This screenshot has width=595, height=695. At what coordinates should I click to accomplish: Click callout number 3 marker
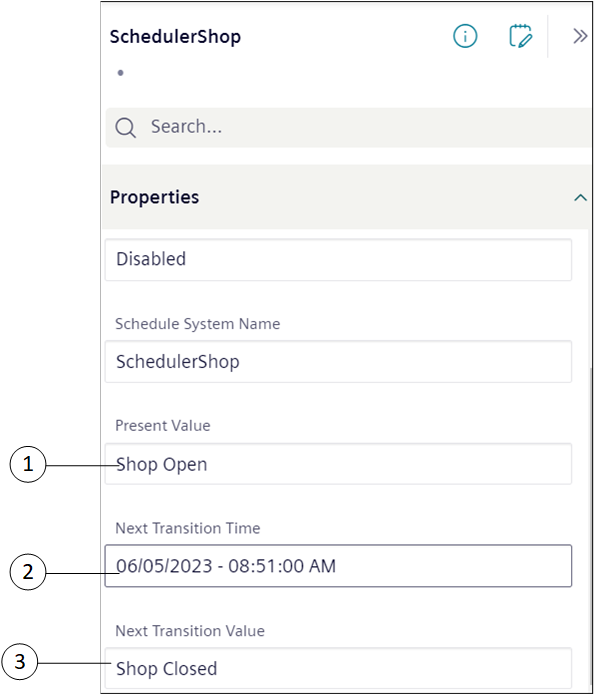pos(20,662)
